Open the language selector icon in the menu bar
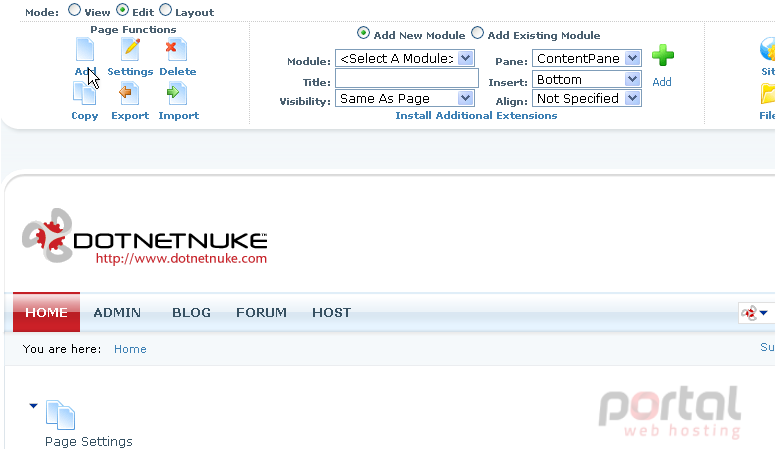This screenshot has width=776, height=450. click(755, 313)
